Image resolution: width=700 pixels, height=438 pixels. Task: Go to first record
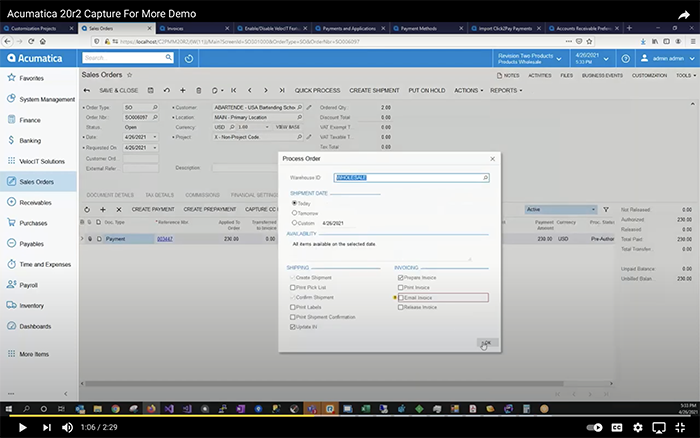[233, 90]
